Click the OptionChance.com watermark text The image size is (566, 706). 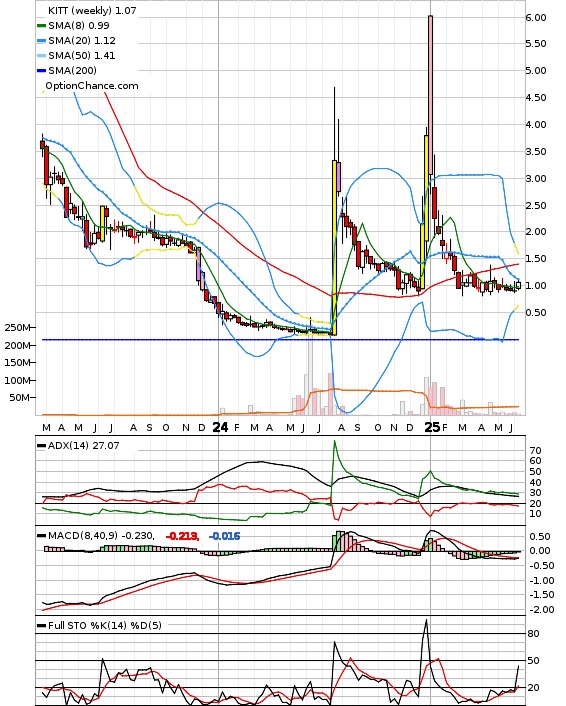point(92,86)
